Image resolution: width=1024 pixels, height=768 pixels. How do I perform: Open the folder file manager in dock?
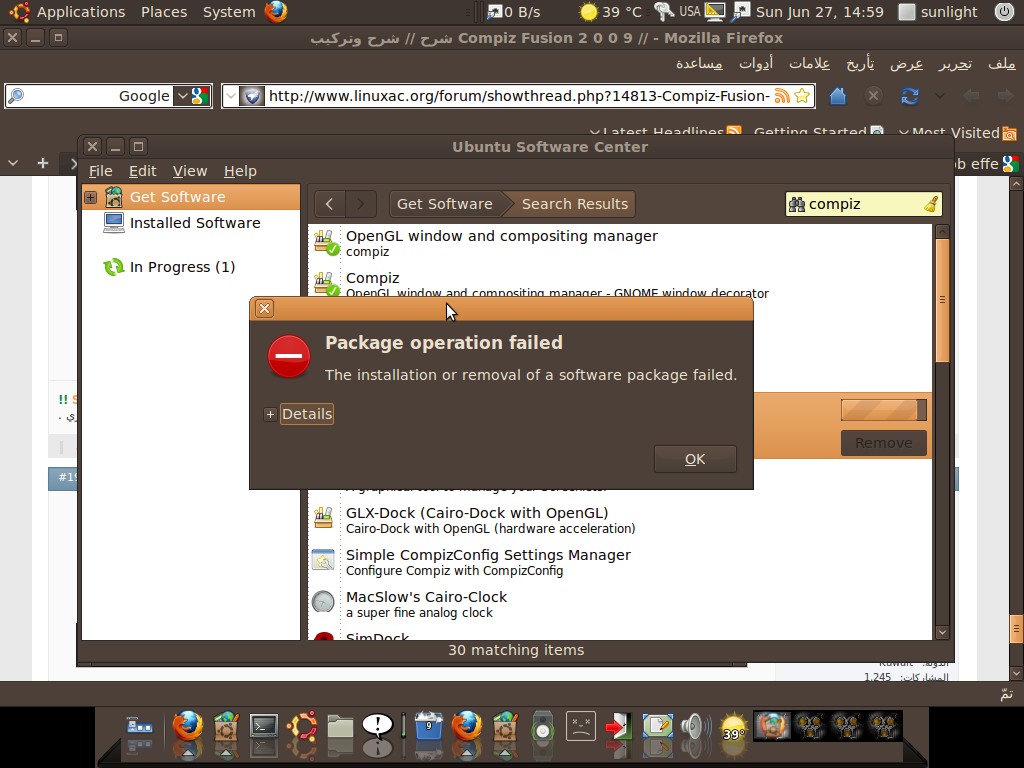tap(340, 727)
